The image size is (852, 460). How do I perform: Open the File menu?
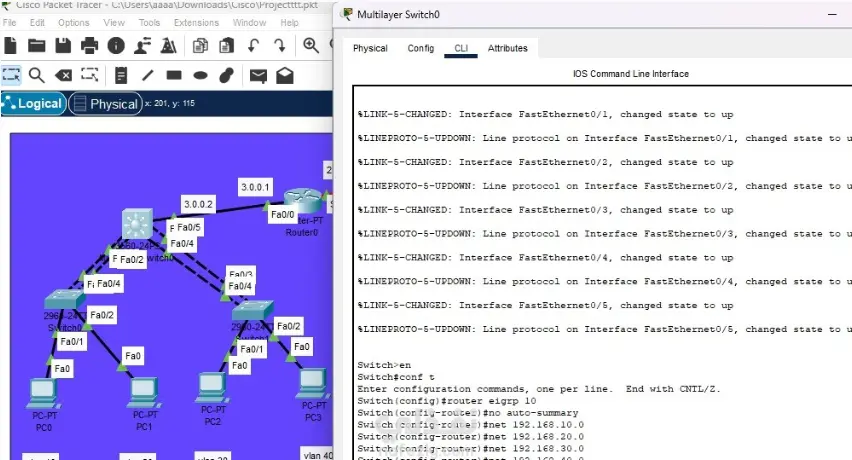tap(9, 22)
